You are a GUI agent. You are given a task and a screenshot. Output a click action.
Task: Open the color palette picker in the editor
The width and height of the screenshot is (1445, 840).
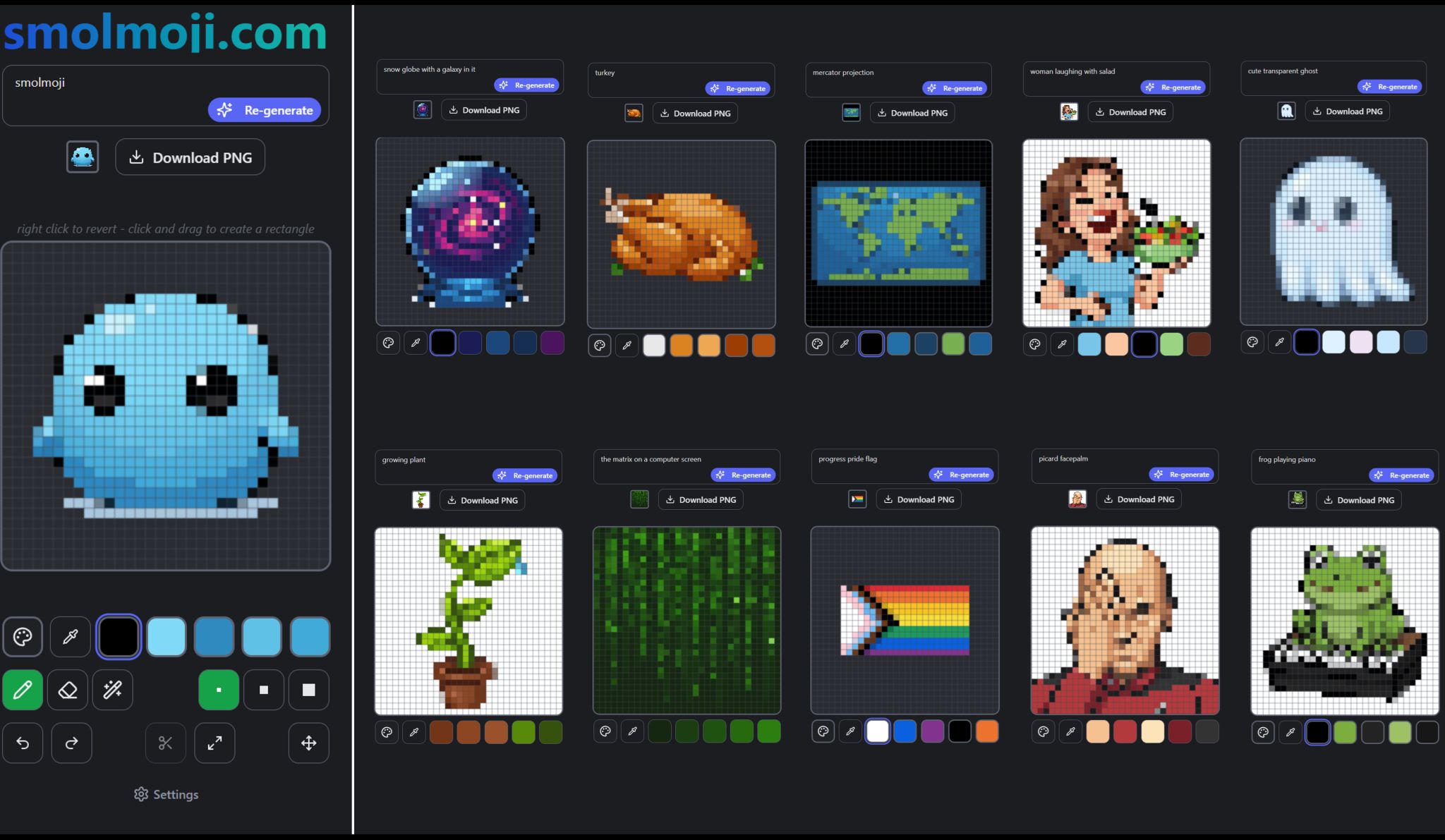click(x=23, y=636)
